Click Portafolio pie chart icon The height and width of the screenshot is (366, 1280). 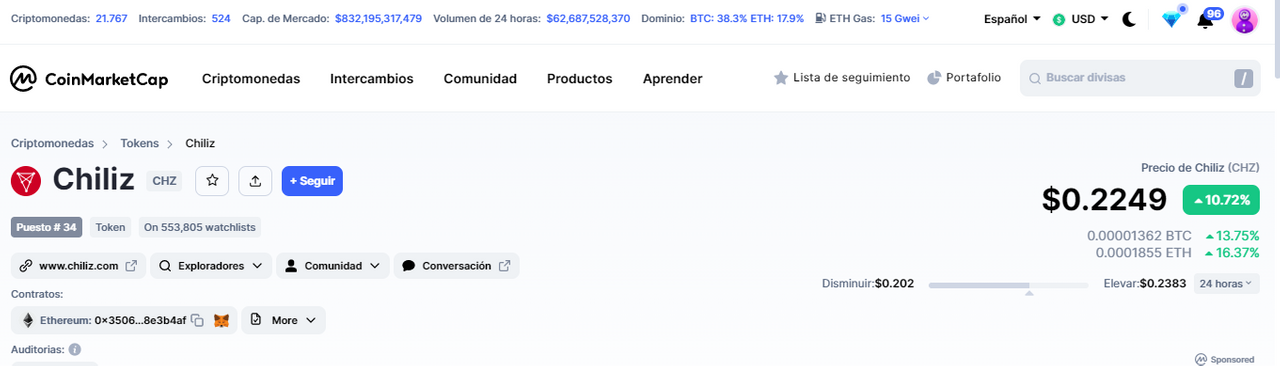point(934,77)
